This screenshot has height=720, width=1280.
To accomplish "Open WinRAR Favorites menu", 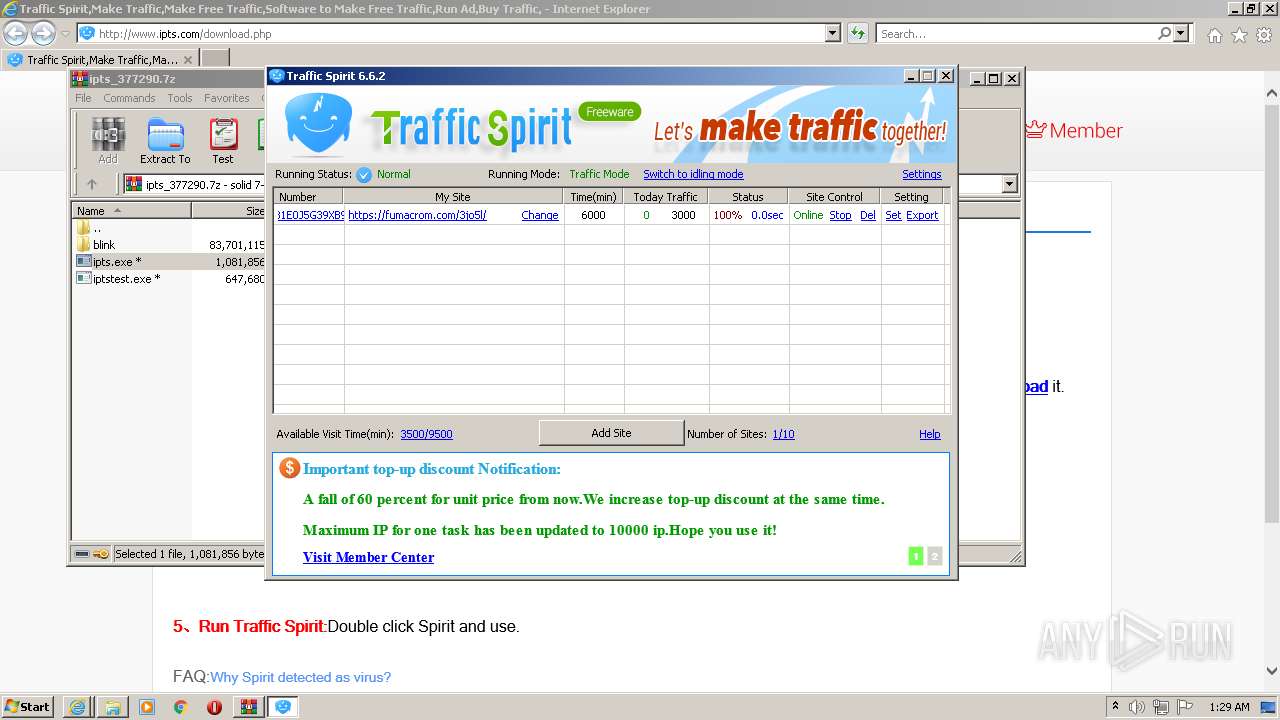I will point(227,98).
